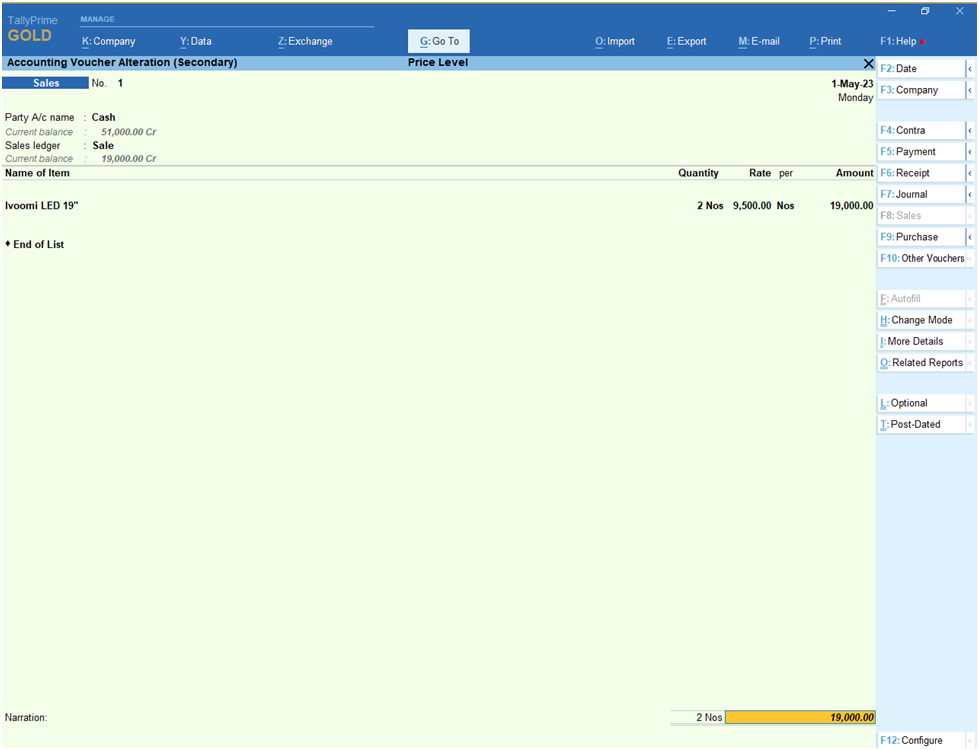Open the E: Export menu
Viewport: 979px width, 750px height.
[x=686, y=41]
